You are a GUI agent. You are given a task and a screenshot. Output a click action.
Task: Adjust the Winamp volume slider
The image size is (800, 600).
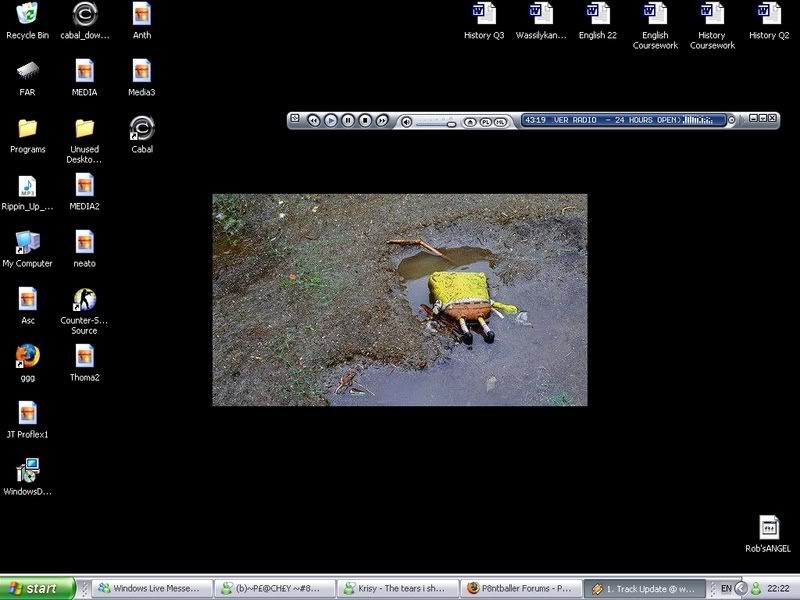[436, 124]
